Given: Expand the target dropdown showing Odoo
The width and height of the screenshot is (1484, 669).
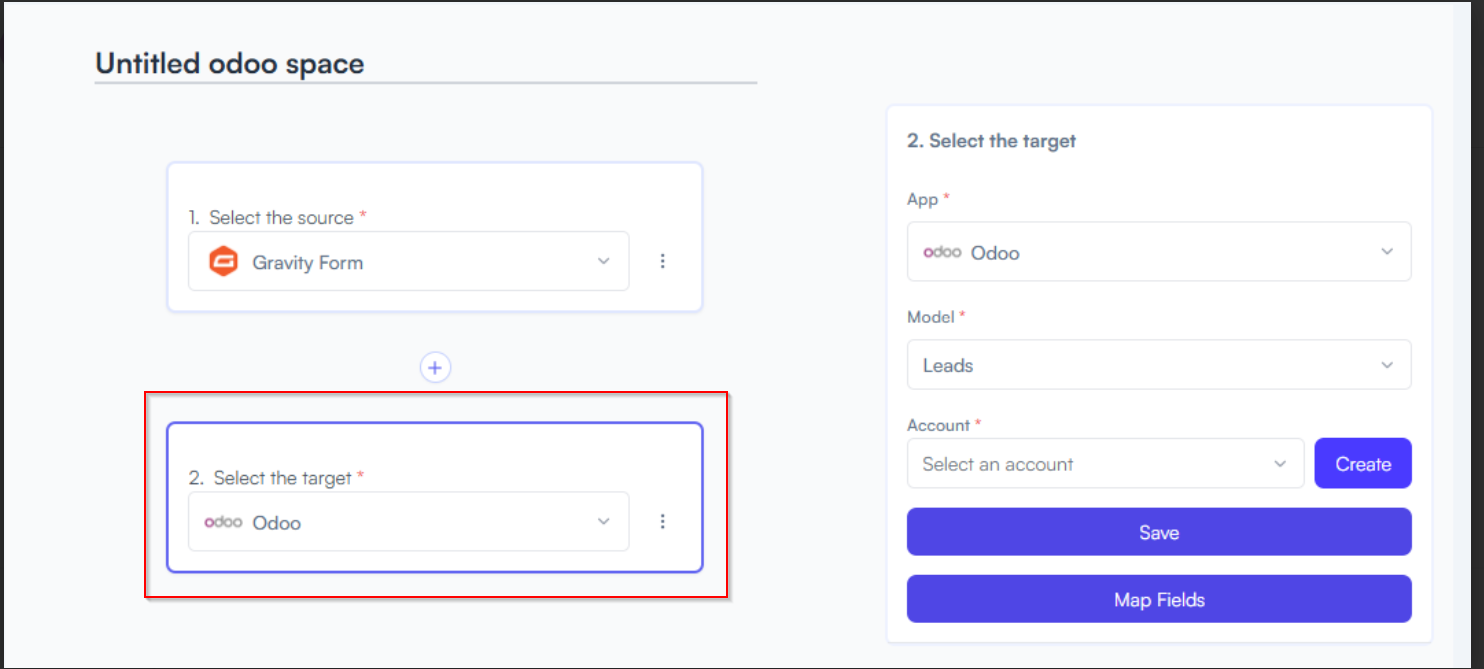Looking at the screenshot, I should point(408,521).
